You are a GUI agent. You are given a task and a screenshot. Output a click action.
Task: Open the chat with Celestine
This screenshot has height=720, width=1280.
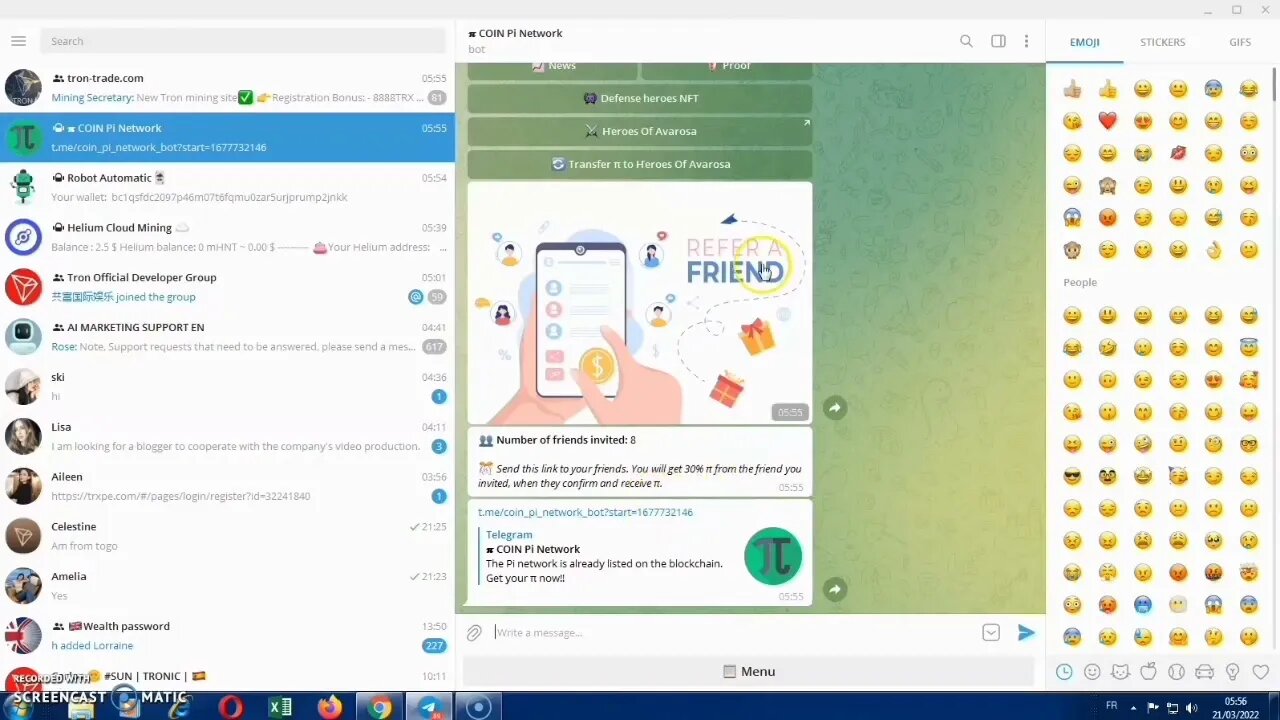[x=227, y=536]
